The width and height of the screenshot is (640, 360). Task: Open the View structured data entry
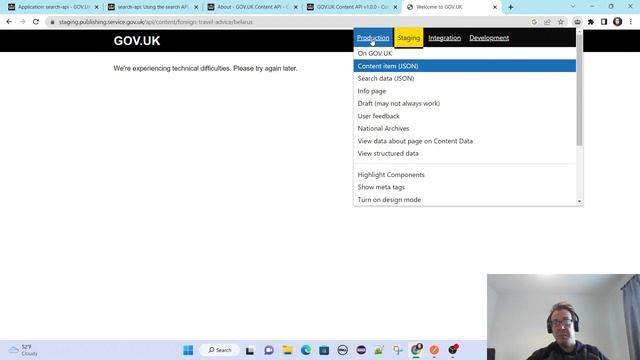(x=464, y=153)
